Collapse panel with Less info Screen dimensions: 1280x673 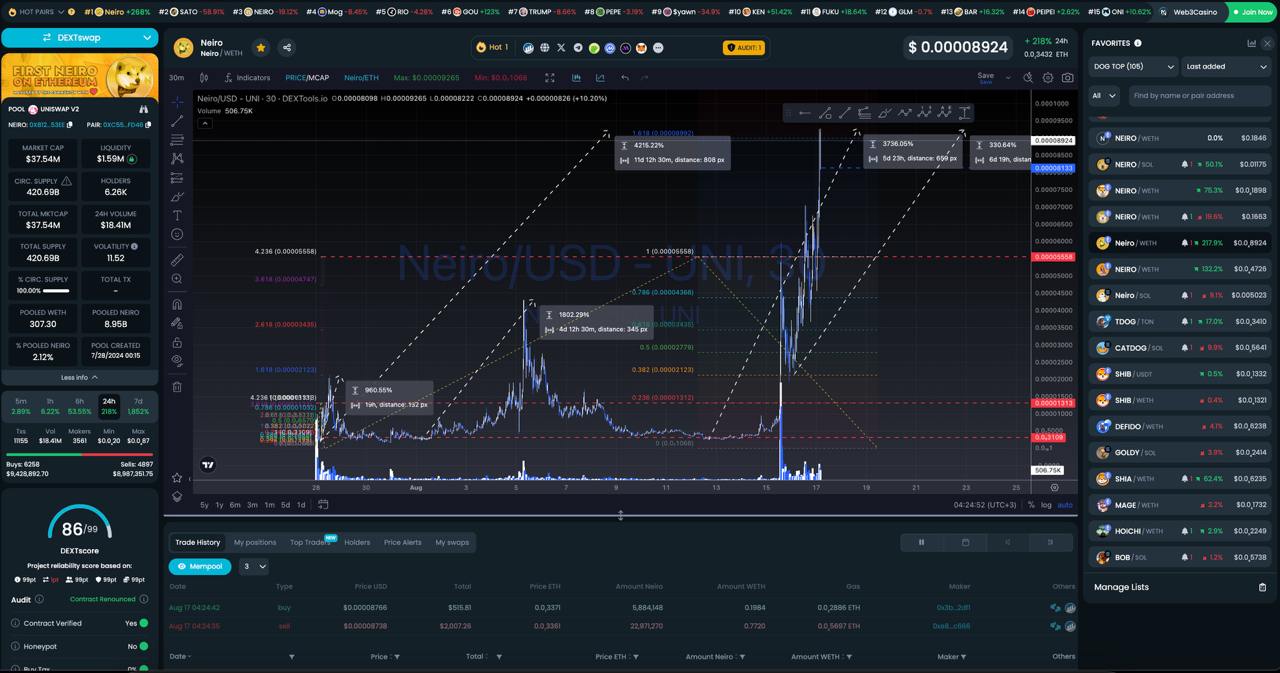pos(79,377)
